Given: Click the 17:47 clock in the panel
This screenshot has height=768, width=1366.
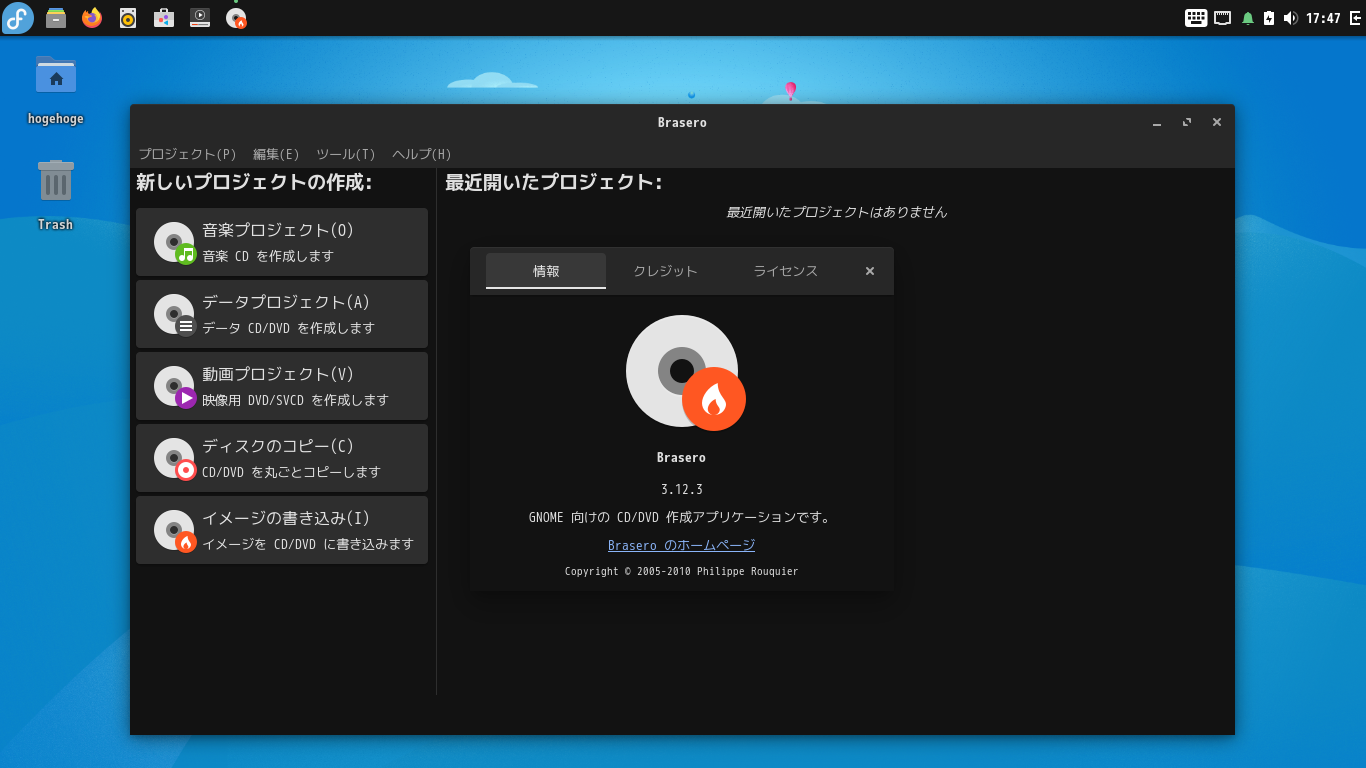Looking at the screenshot, I should point(1323,18).
